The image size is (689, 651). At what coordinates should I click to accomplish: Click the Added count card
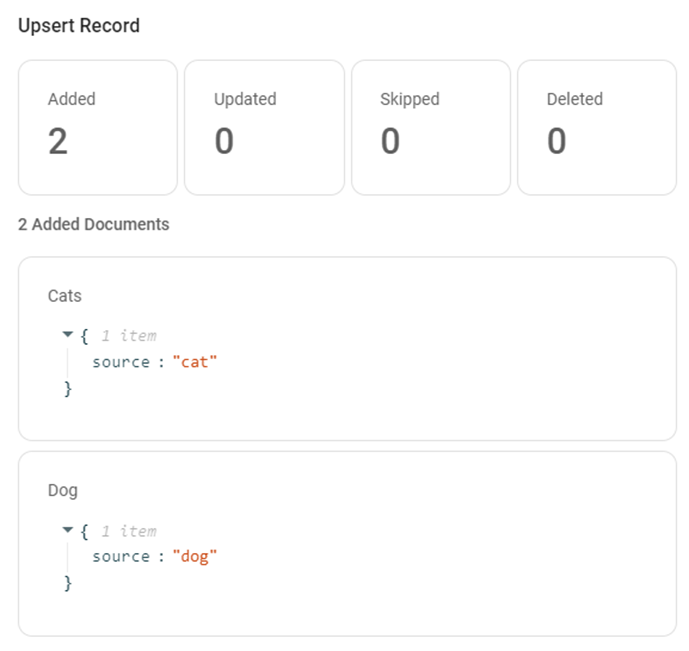pyautogui.click(x=98, y=127)
